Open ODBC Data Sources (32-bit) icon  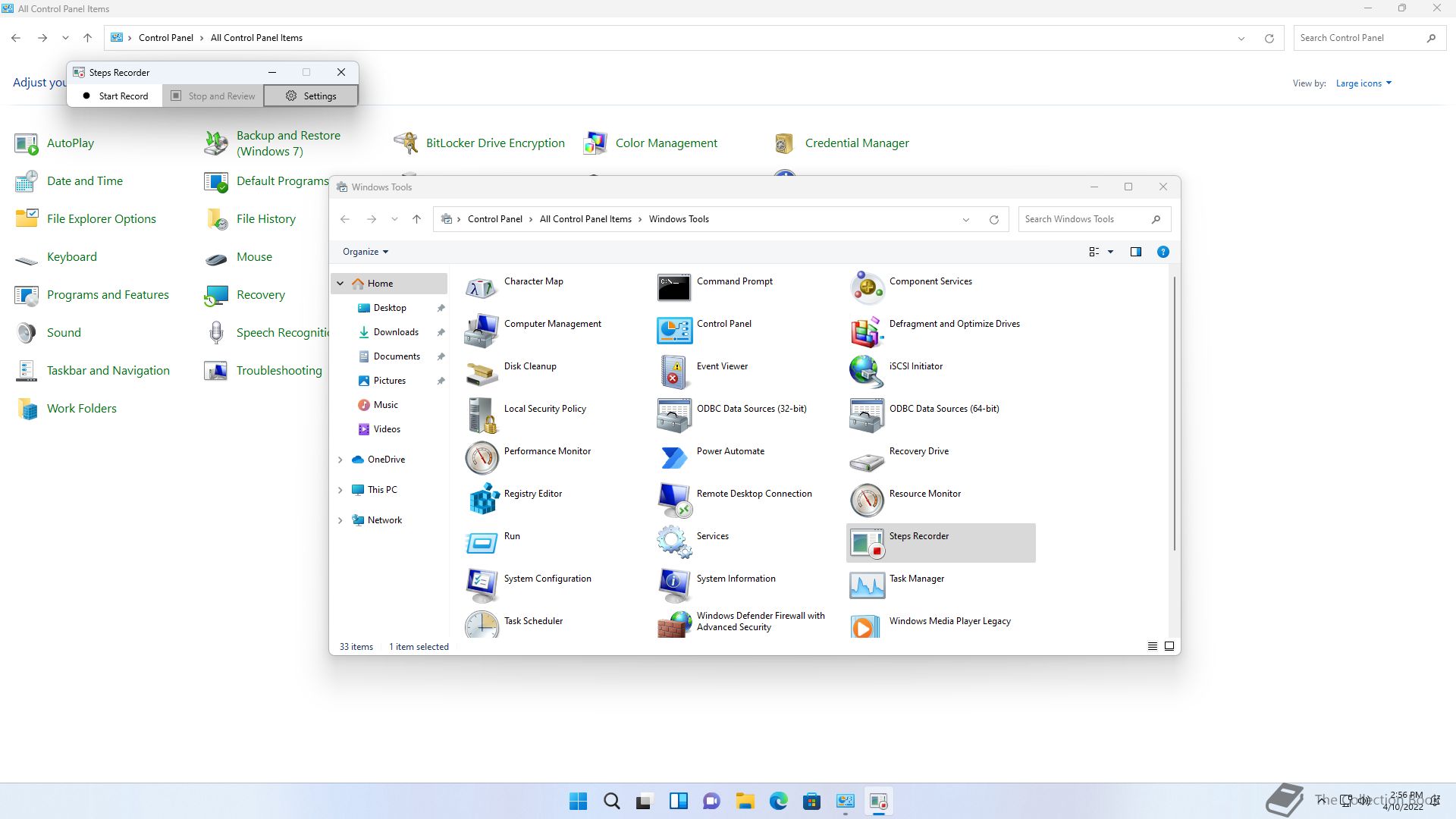pos(674,416)
